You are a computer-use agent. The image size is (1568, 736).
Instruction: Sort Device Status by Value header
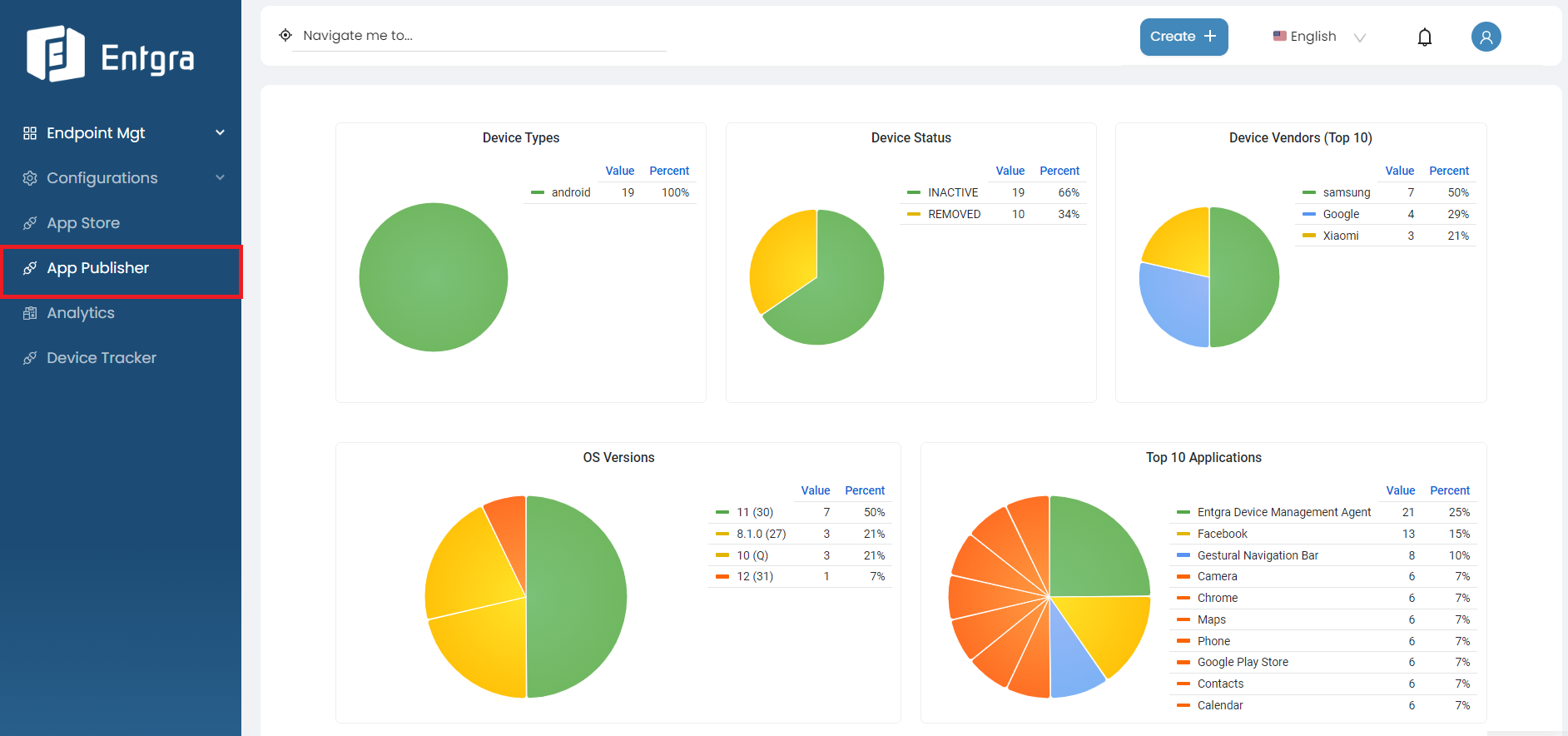tap(1010, 171)
